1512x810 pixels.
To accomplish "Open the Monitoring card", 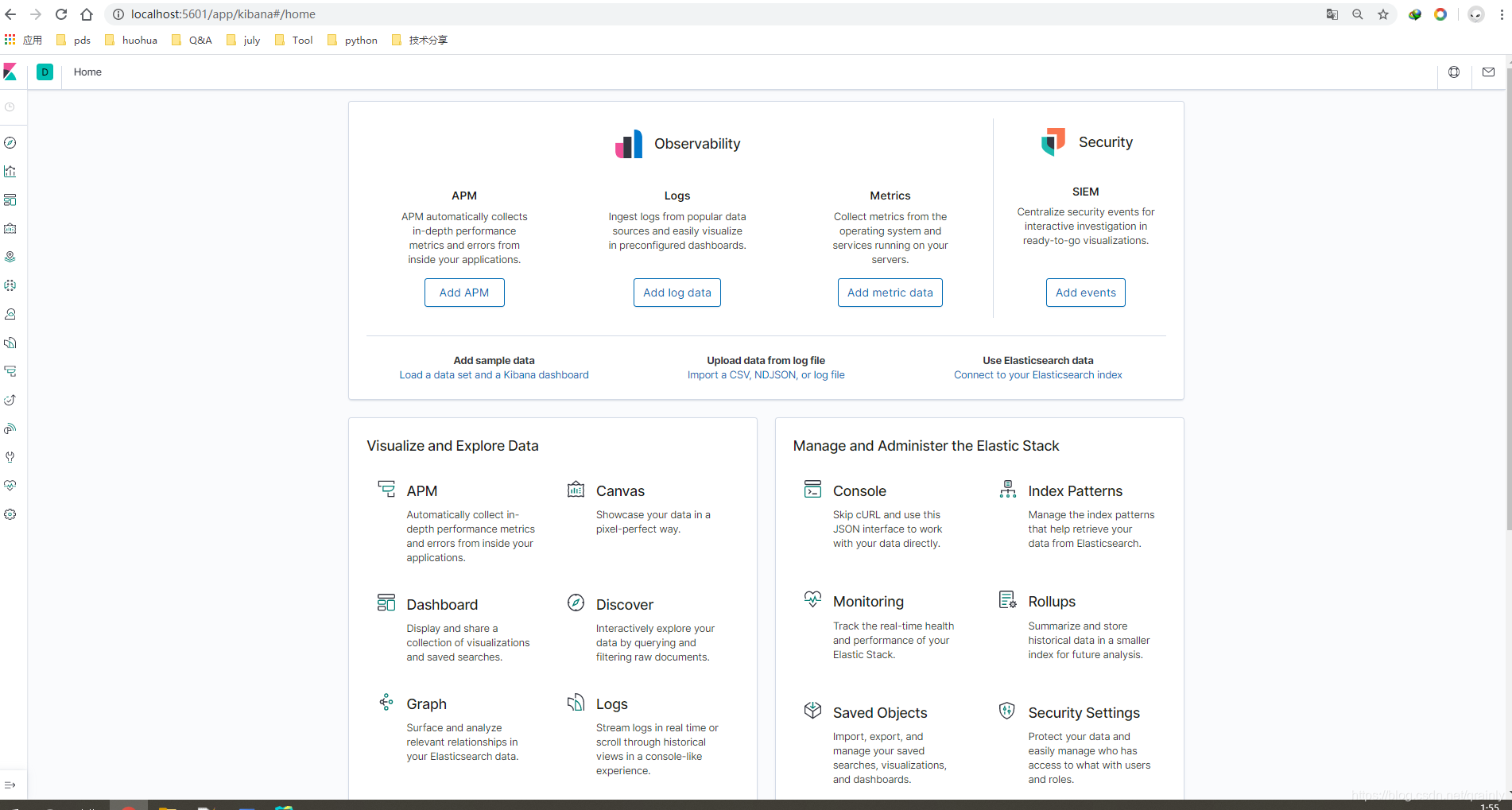I will pyautogui.click(x=884, y=625).
